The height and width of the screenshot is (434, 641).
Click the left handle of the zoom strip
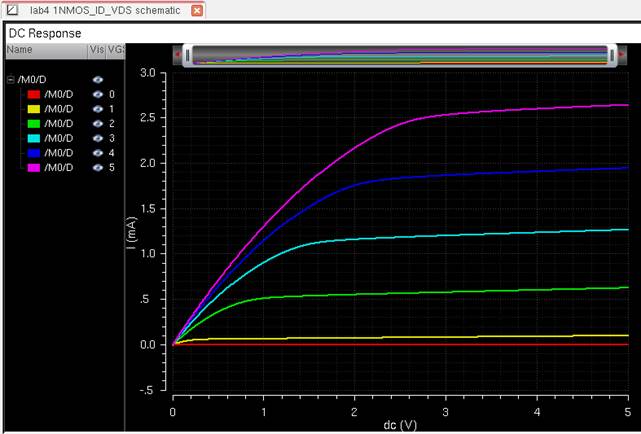pyautogui.click(x=187, y=55)
